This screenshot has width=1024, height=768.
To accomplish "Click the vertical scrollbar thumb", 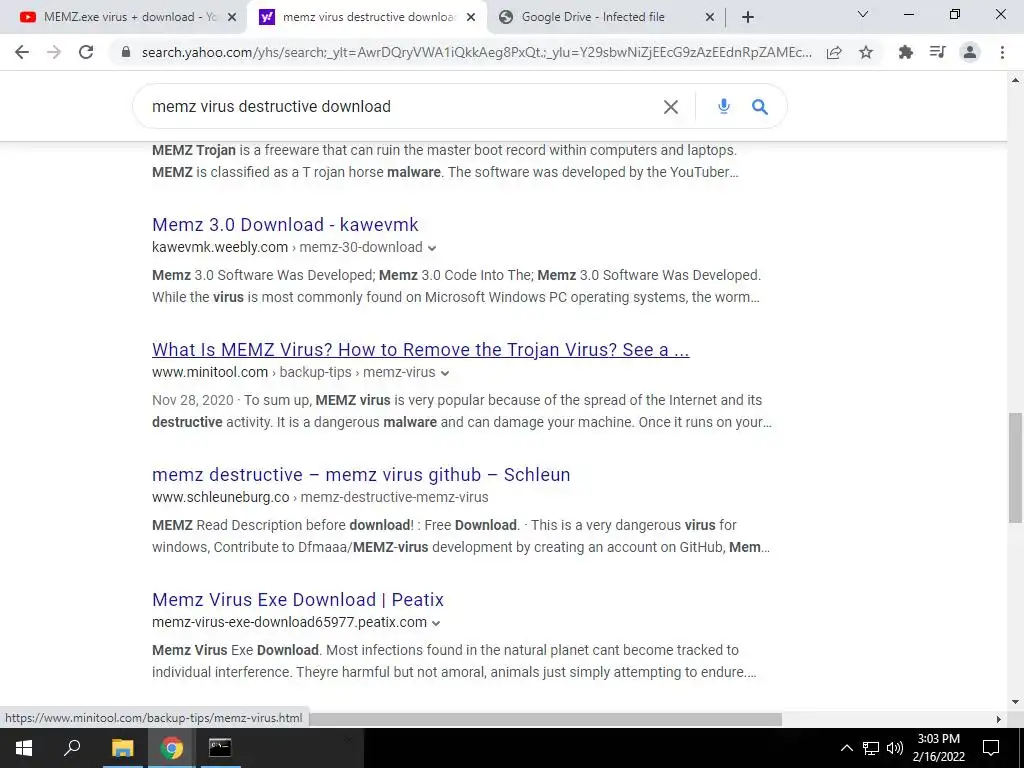I will tap(1016, 468).
